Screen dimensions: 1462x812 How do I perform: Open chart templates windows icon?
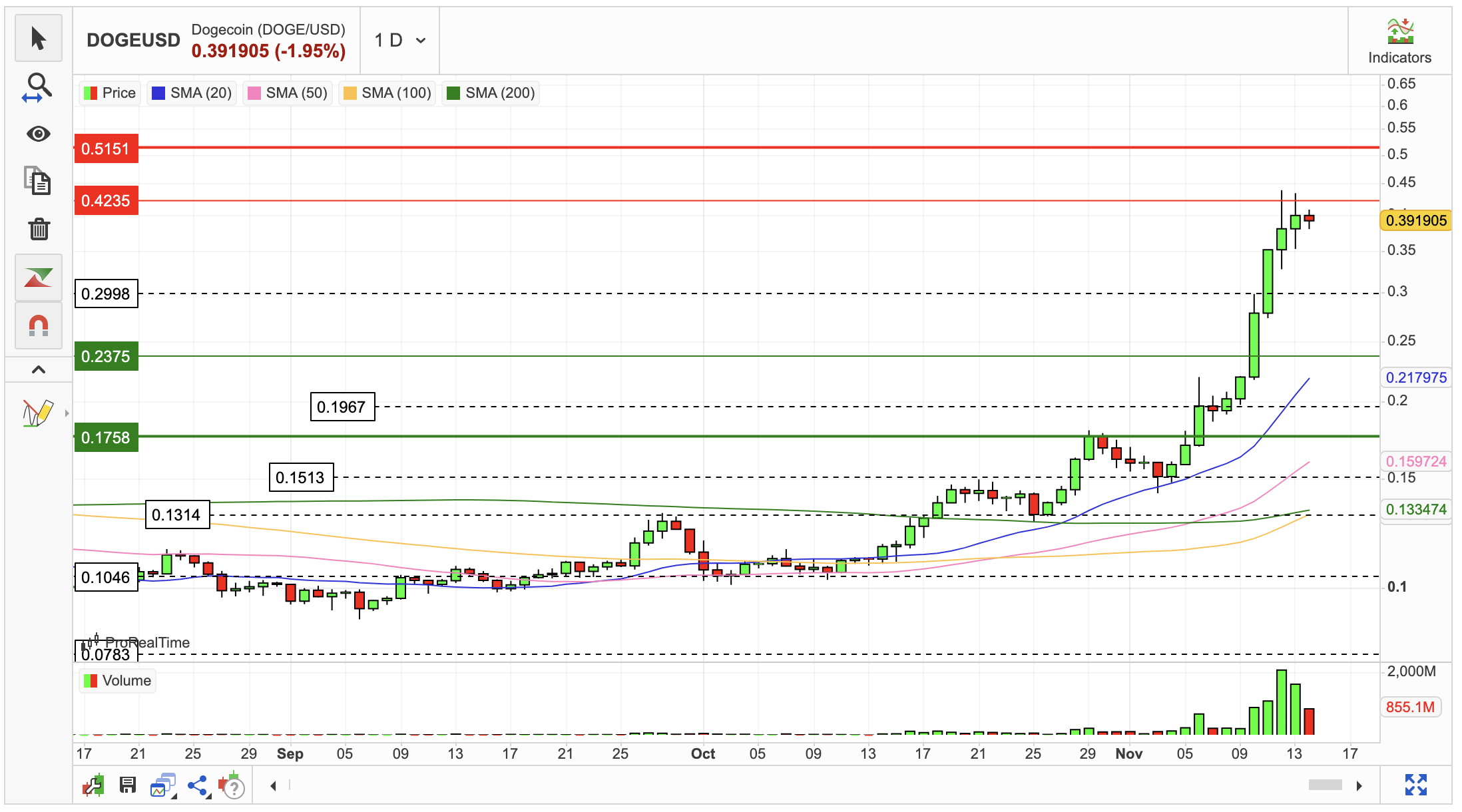163,785
